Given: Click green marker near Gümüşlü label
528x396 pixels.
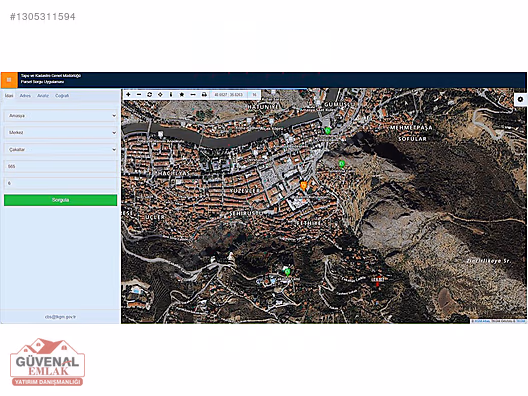Looking at the screenshot, I should 327,130.
